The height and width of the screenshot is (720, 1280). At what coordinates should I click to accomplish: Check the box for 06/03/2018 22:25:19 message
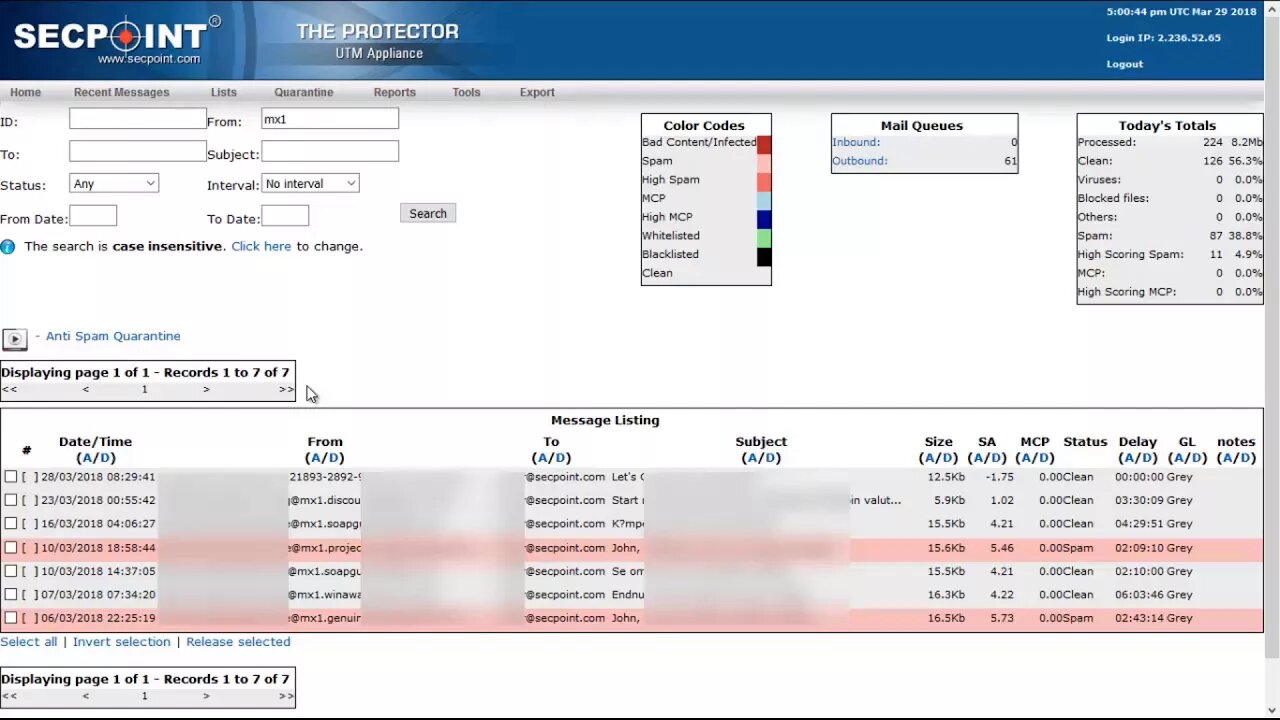pyautogui.click(x=11, y=618)
